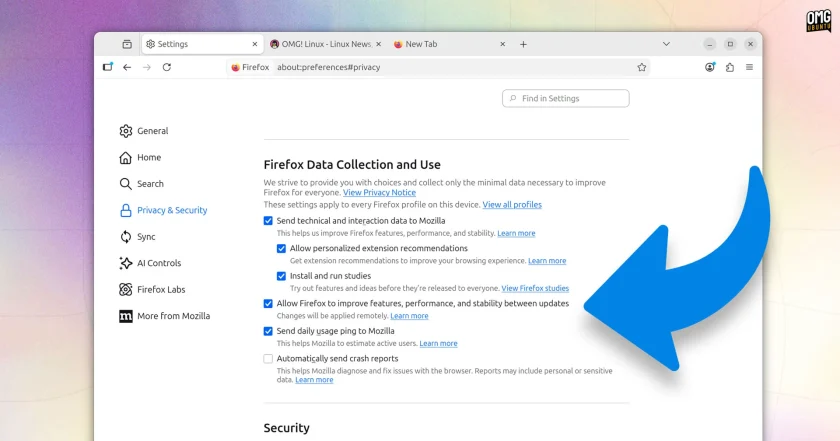The height and width of the screenshot is (441, 840).
Task: Open the Sync arrows icon
Action: (125, 237)
